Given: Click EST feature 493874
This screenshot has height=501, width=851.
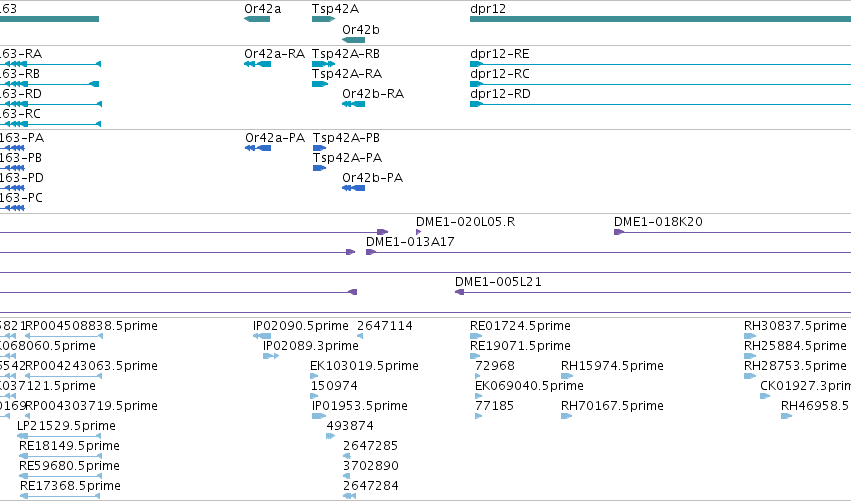Looking at the screenshot, I should [331, 436].
